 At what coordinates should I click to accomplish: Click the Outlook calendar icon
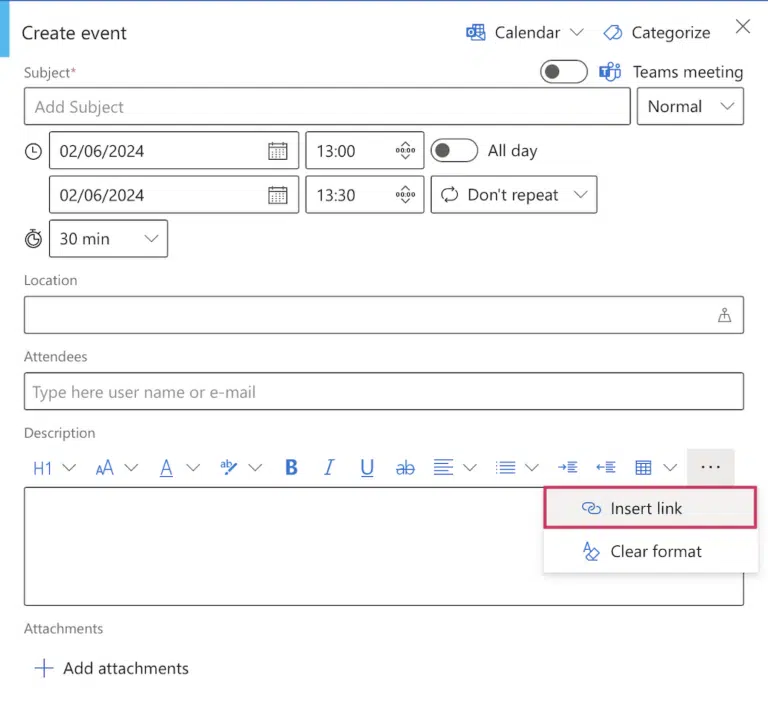click(476, 32)
